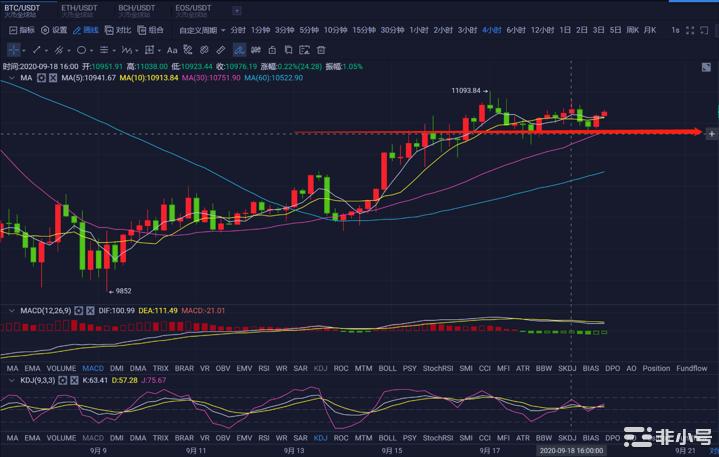The height and width of the screenshot is (457, 719).
Task: Delete drawings with the trash icon
Action: tap(321, 50)
